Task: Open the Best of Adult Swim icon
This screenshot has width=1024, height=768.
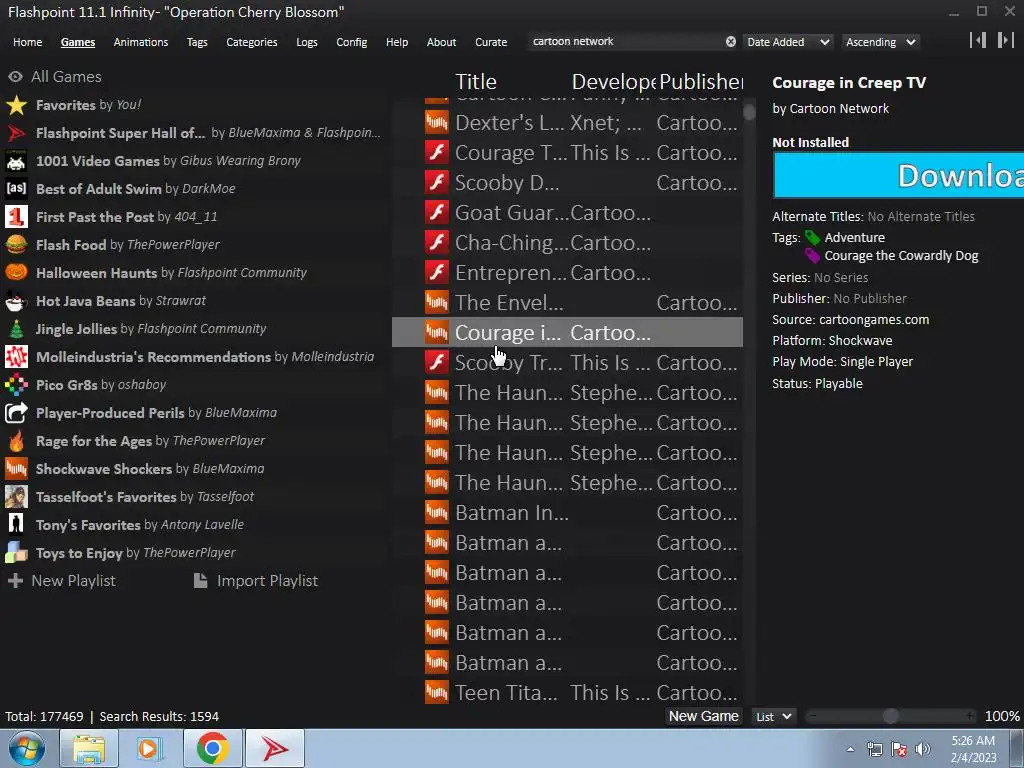Action: click(16, 189)
